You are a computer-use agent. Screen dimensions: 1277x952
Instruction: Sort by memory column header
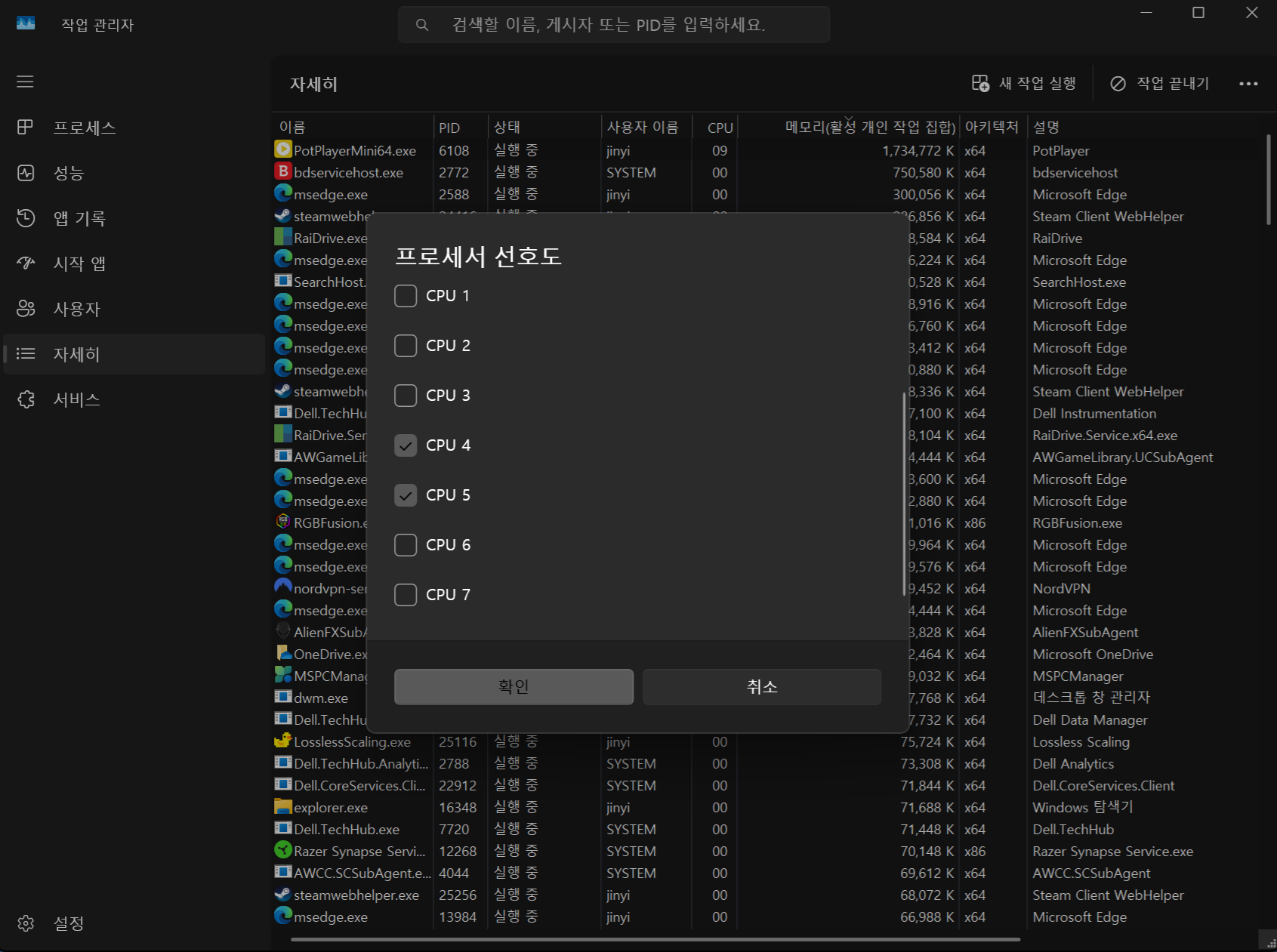tap(869, 128)
